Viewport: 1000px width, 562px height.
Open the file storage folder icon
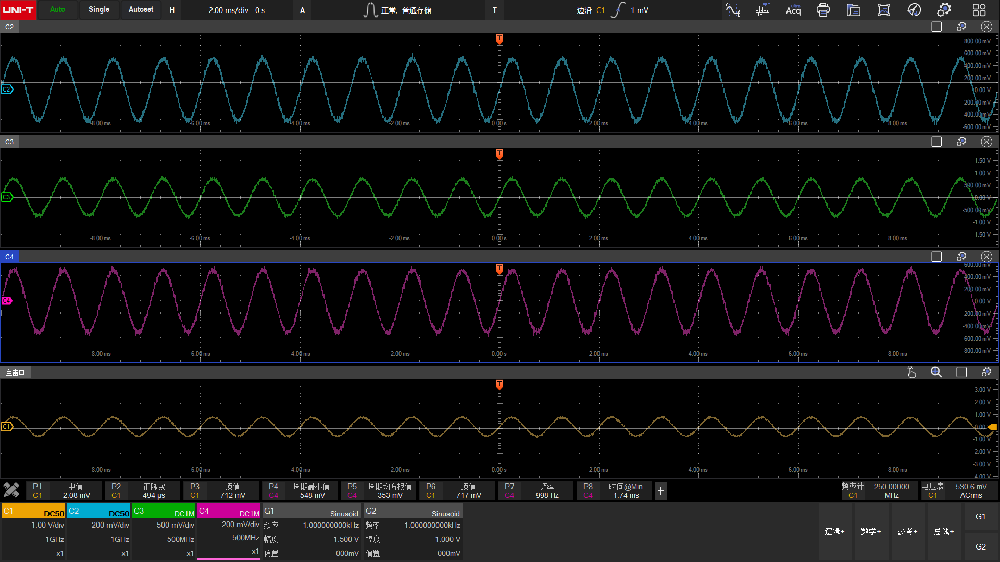coord(853,10)
